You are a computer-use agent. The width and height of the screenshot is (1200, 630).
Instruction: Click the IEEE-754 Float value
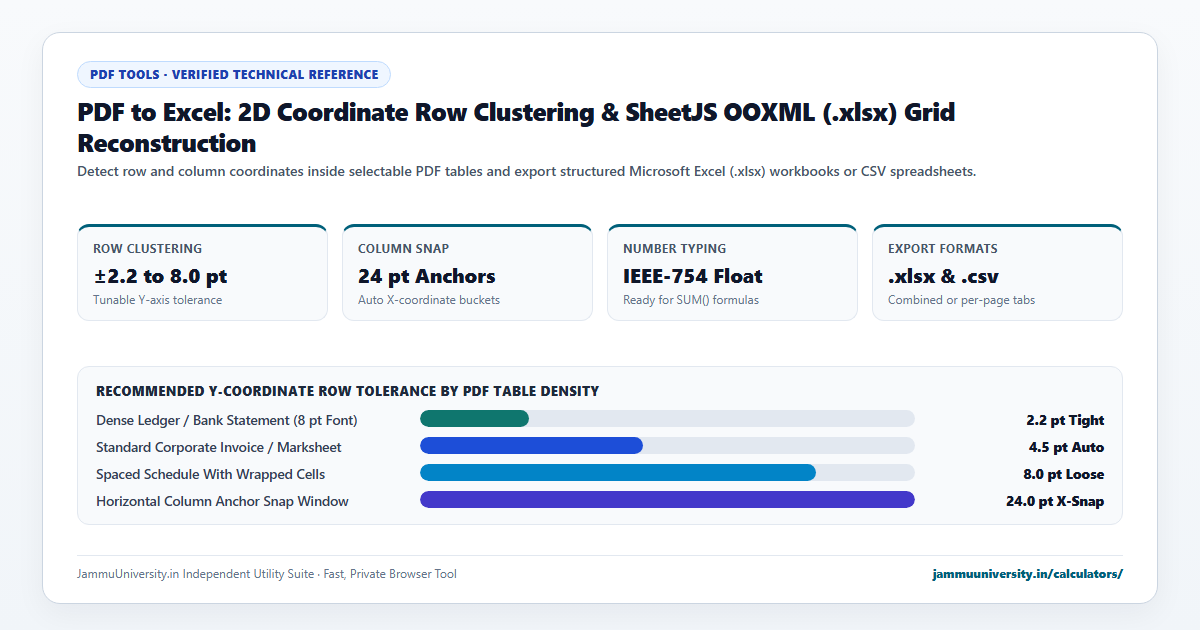[693, 276]
